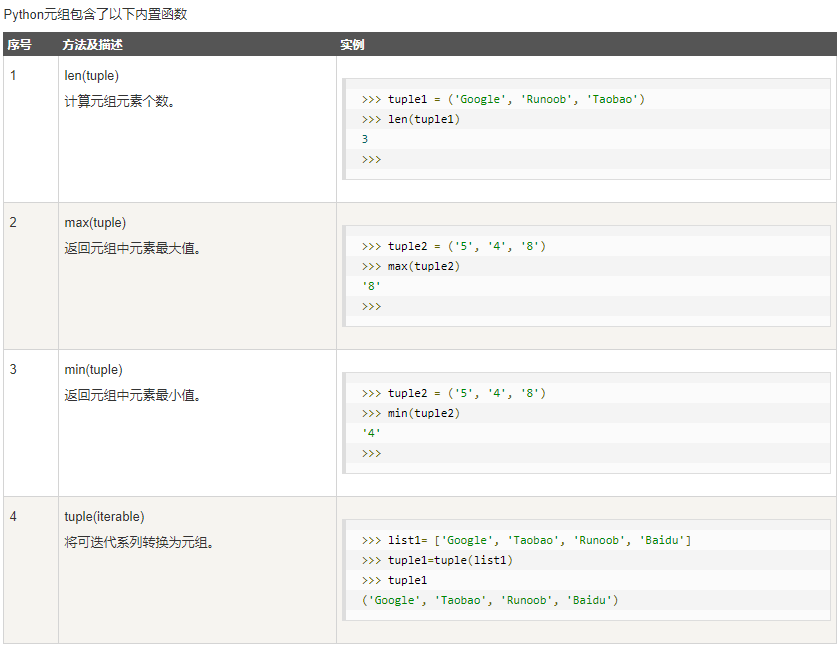Viewport: 838px width, 645px height.
Task: Click code line defining tuple1 with 'Google', 'Runoob', 'Taobao'
Action: click(503, 99)
